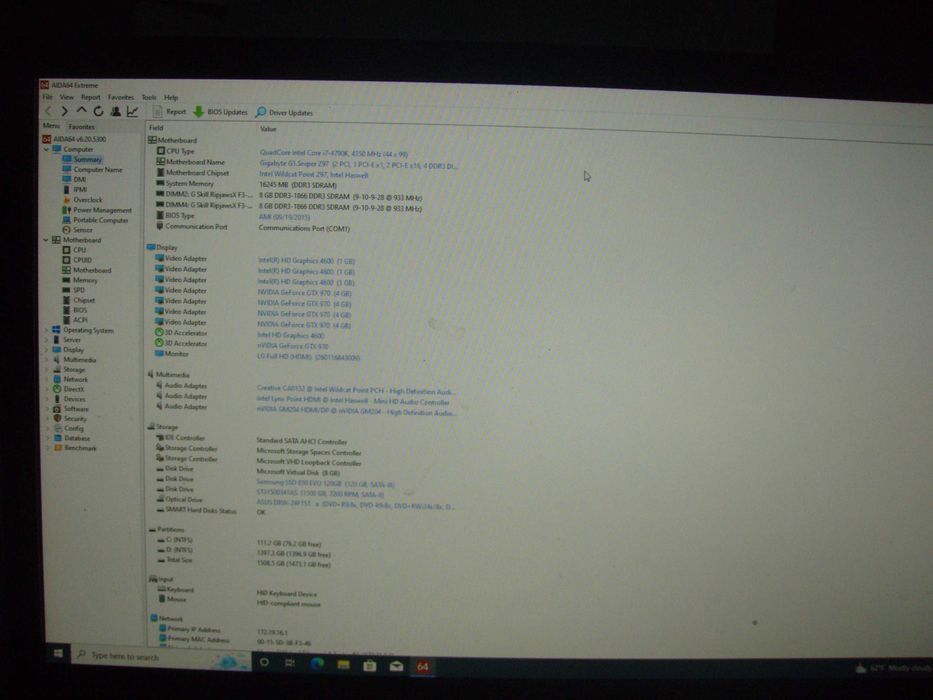This screenshot has width=933, height=700.
Task: Click the Driver Updates toolbar button
Action: (284, 112)
